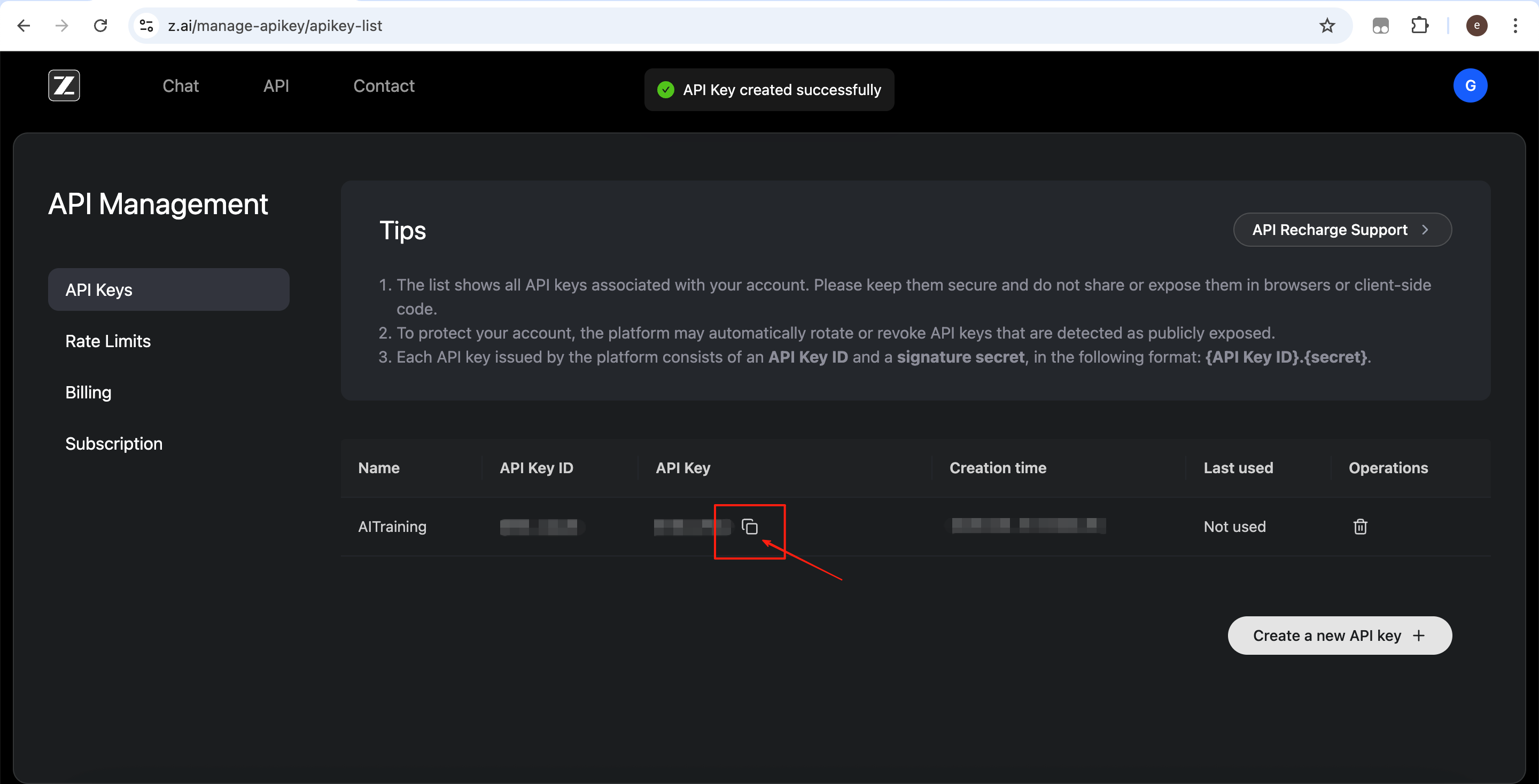Image resolution: width=1539 pixels, height=784 pixels.
Task: Click the Z.ai logo icon
Action: (x=64, y=85)
